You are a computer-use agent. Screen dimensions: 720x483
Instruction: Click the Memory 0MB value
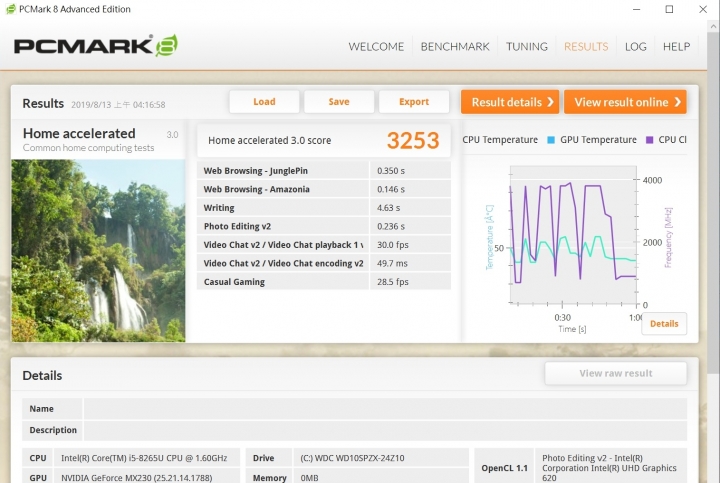[309, 477]
